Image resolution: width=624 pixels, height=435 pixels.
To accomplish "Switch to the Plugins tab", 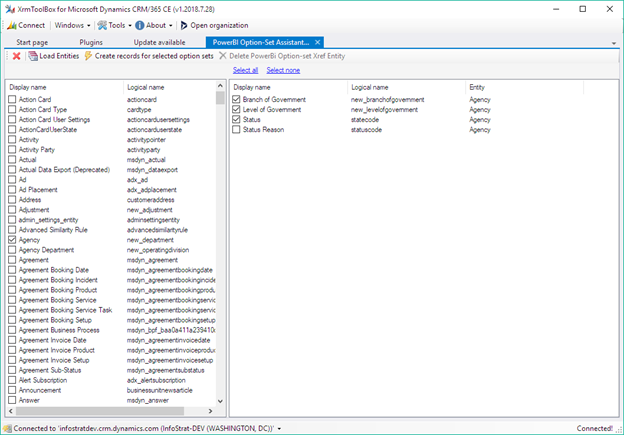I will tap(91, 42).
